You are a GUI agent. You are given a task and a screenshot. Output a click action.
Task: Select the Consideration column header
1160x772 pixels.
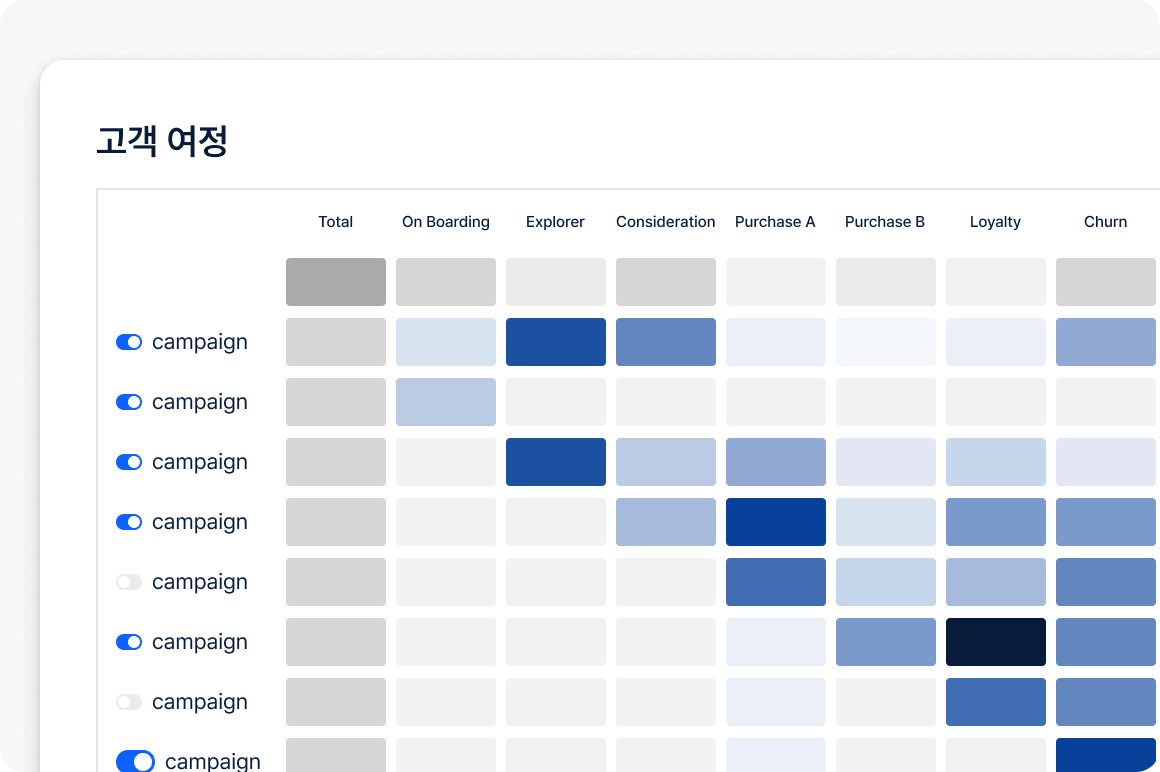tap(666, 222)
